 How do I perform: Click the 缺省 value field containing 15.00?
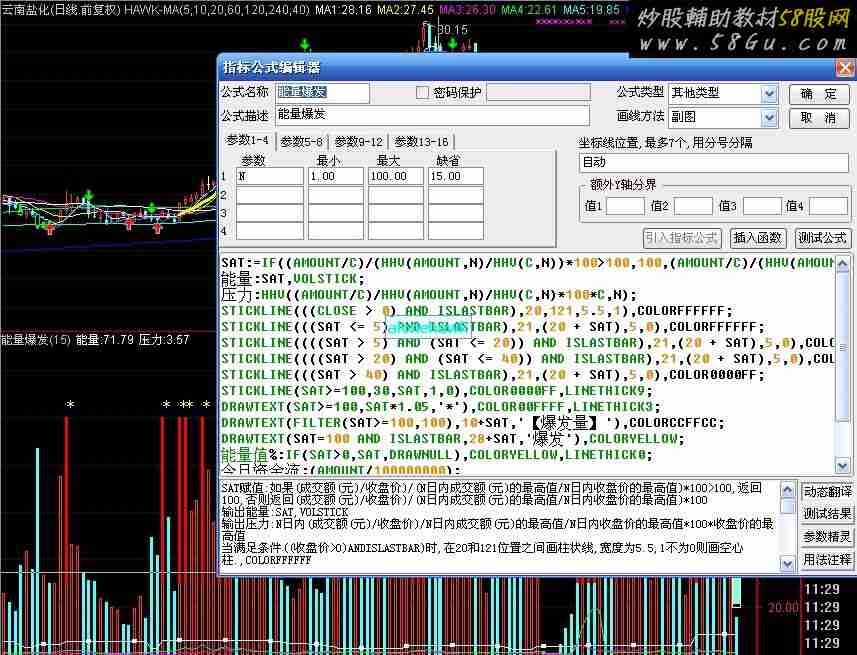tap(455, 176)
